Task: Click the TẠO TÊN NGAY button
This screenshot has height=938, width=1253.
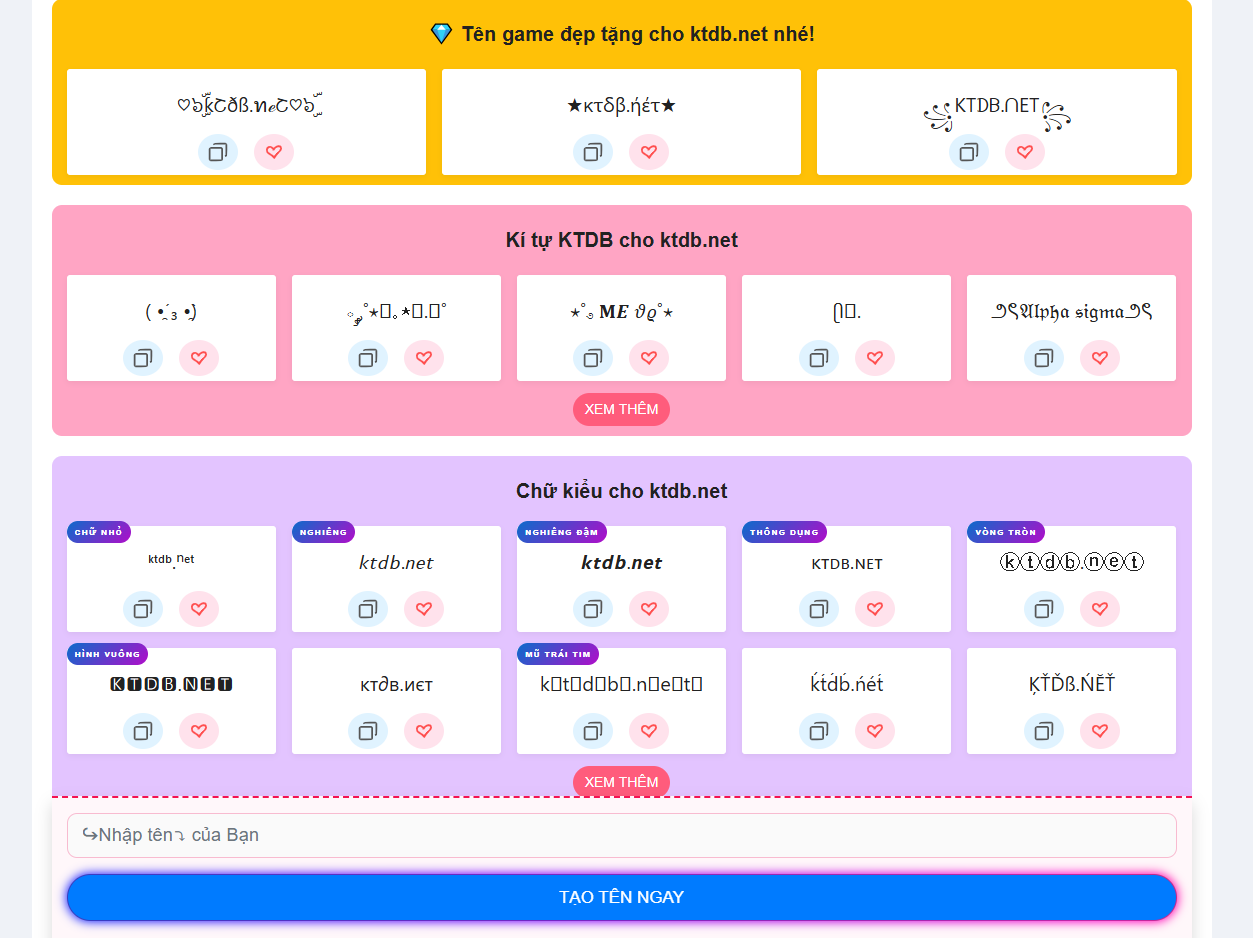Action: pyautogui.click(x=621, y=897)
